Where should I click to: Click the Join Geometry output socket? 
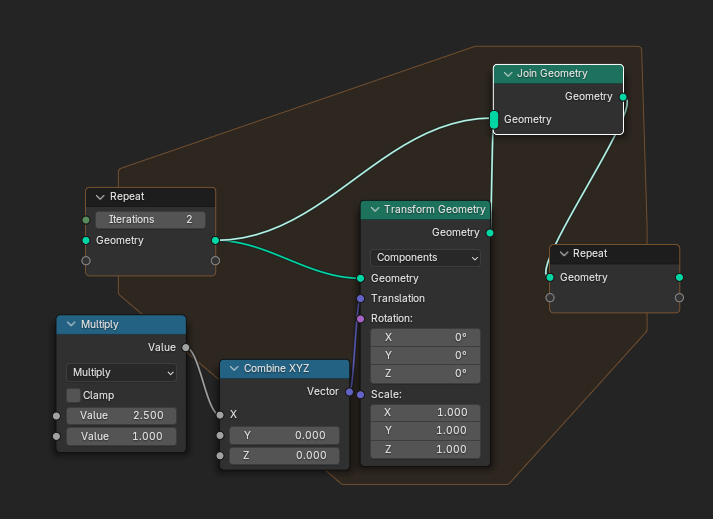623,97
